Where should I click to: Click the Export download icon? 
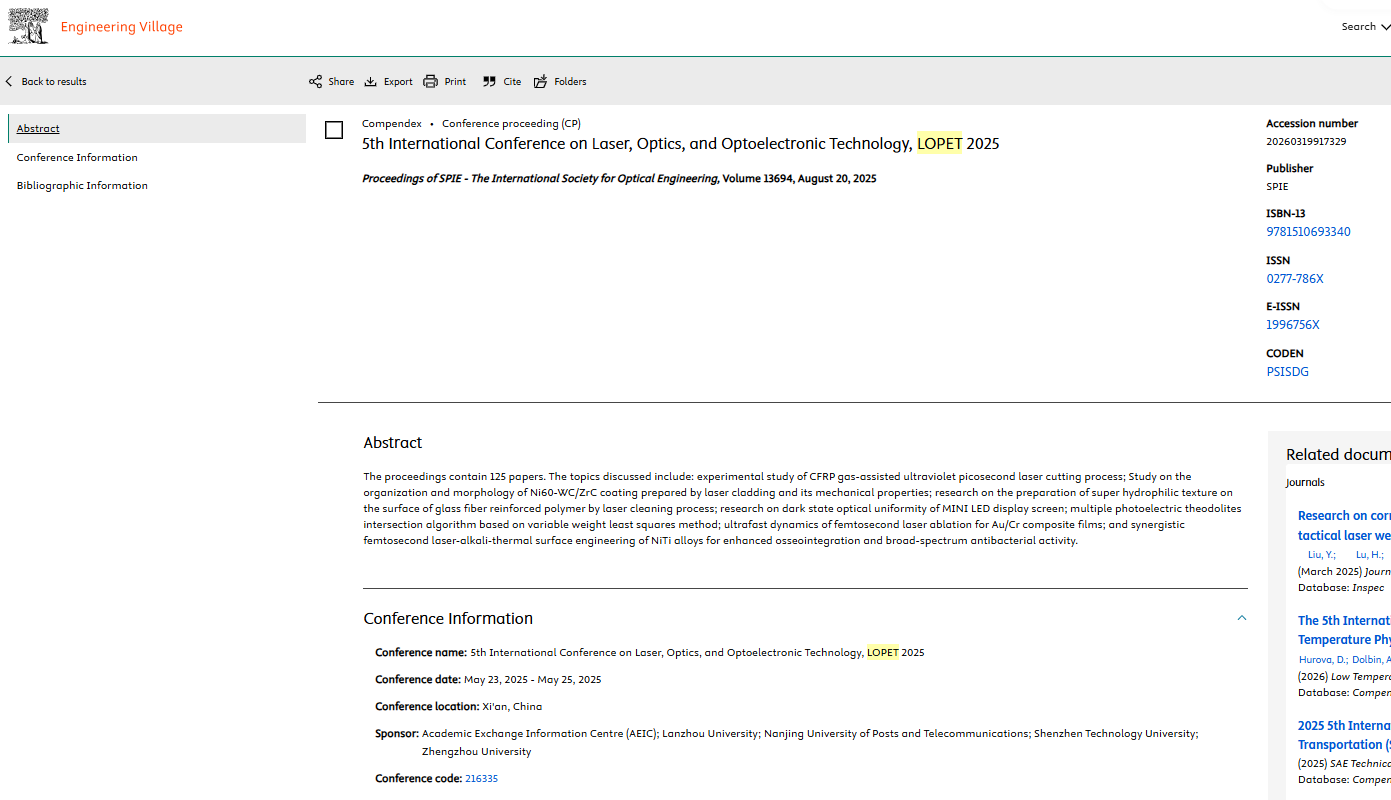tap(371, 82)
